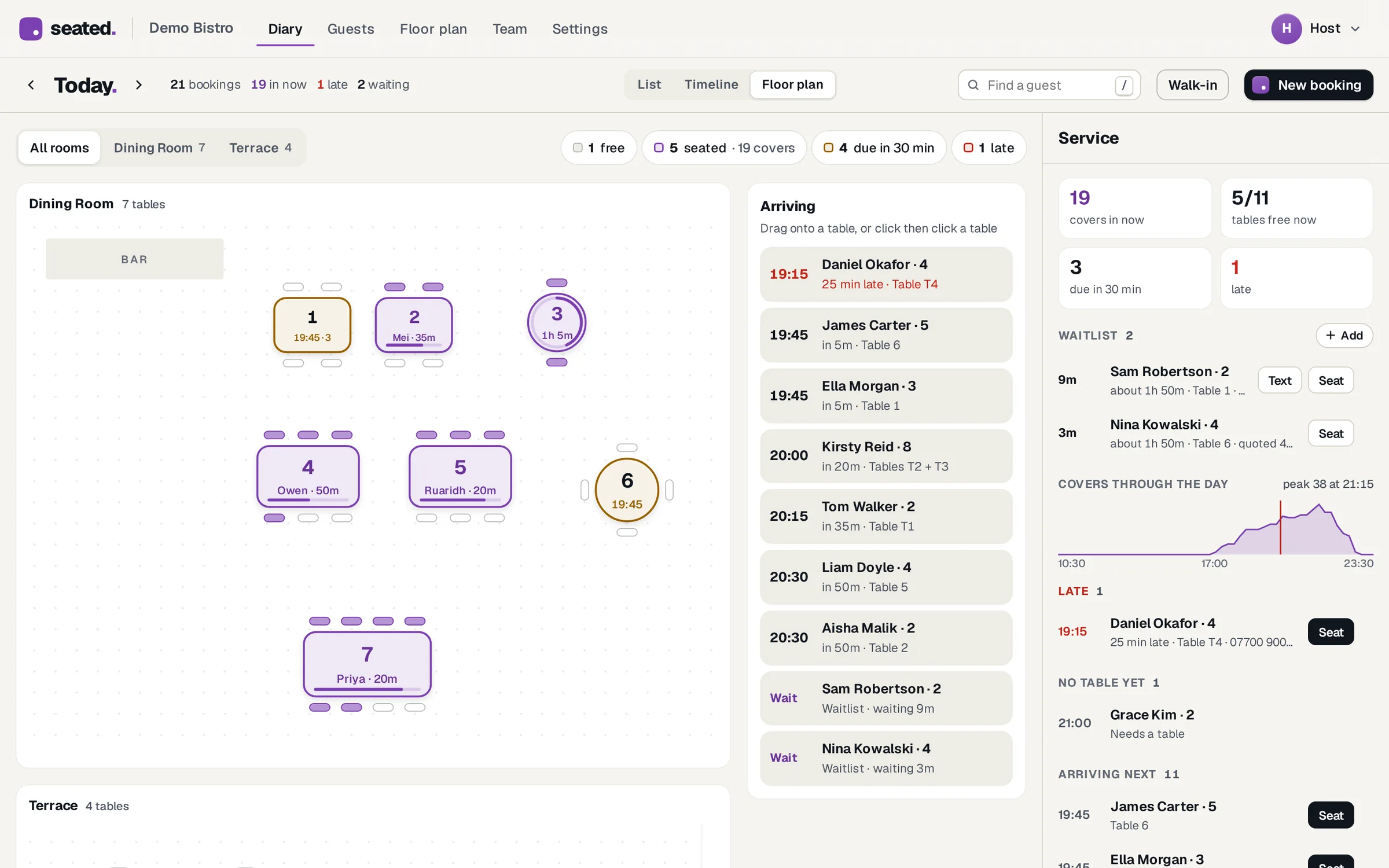1389x868 pixels.
Task: Toggle the 1 free filter chip
Action: 598,148
